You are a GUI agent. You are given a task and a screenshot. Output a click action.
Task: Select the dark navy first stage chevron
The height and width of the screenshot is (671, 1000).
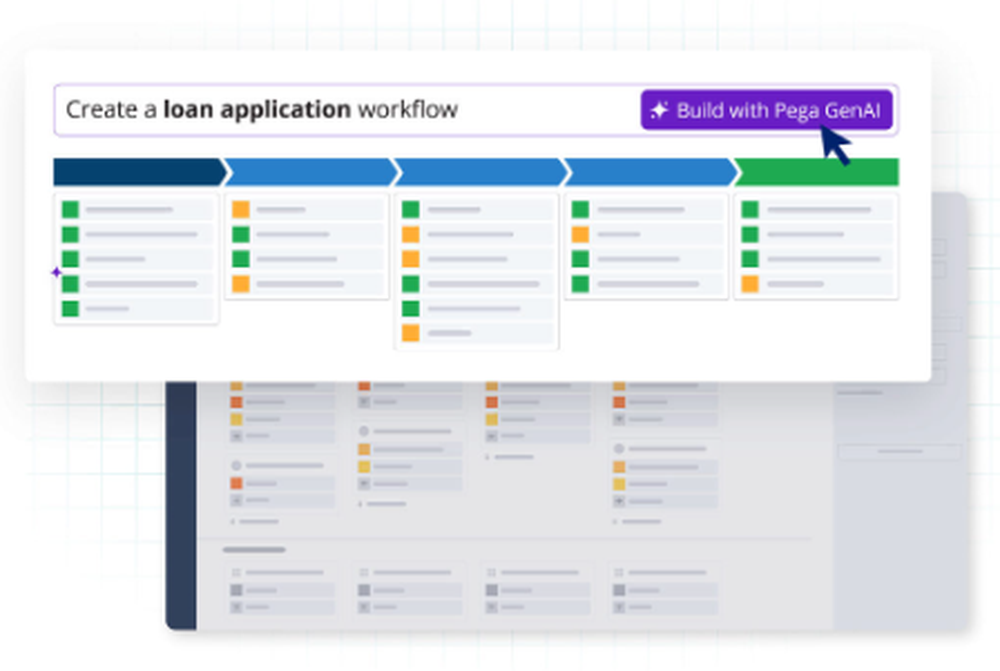[x=140, y=172]
